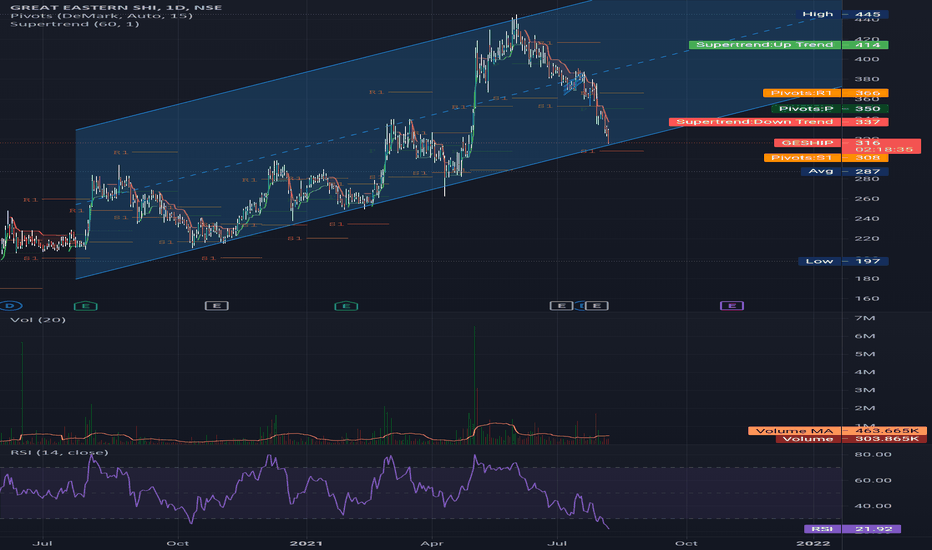Click the Low 197 price label
The height and width of the screenshot is (550, 932).
point(843,261)
